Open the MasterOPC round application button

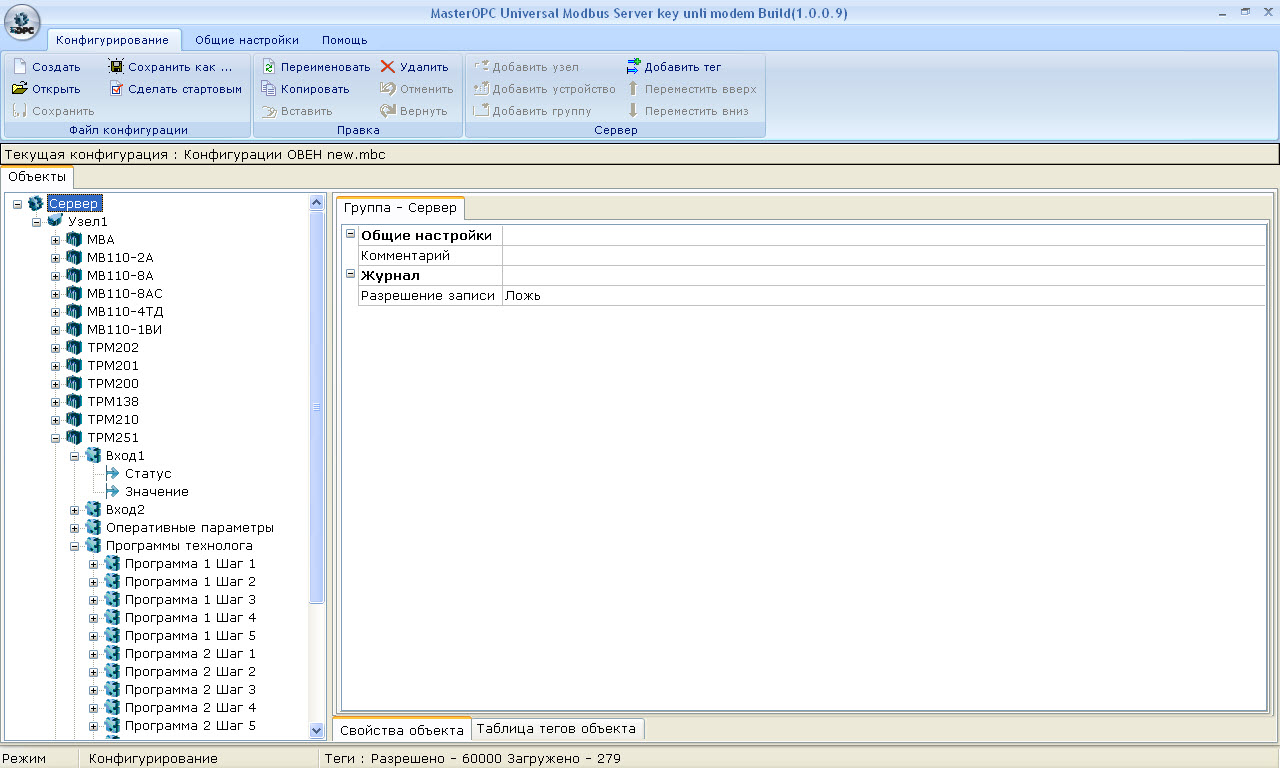(x=23, y=23)
